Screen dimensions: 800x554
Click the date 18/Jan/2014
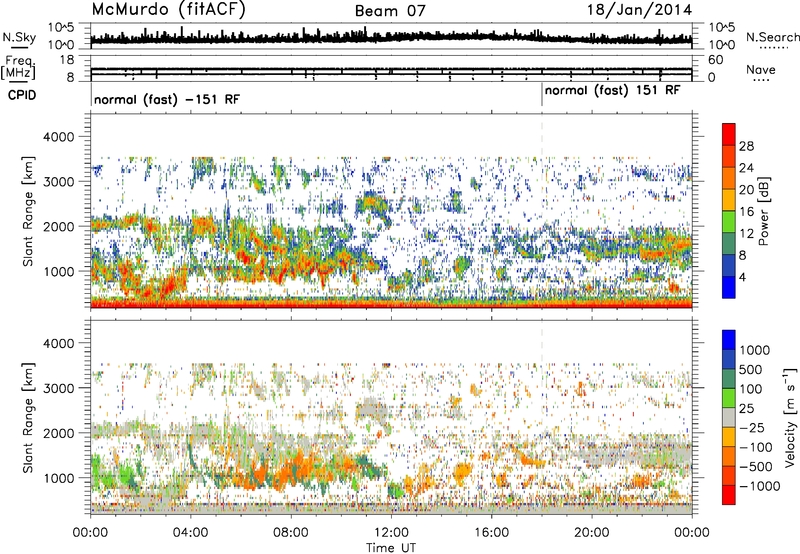[x=639, y=10]
